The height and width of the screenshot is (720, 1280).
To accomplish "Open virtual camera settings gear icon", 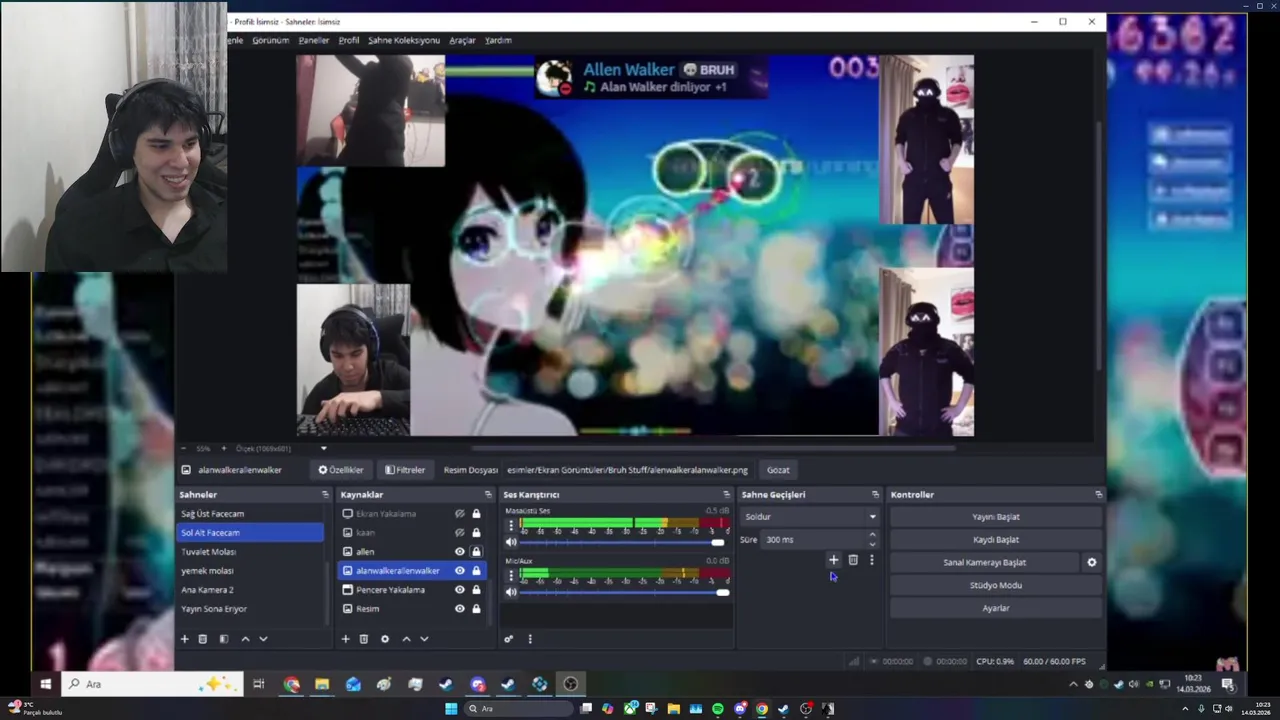I will [1092, 562].
